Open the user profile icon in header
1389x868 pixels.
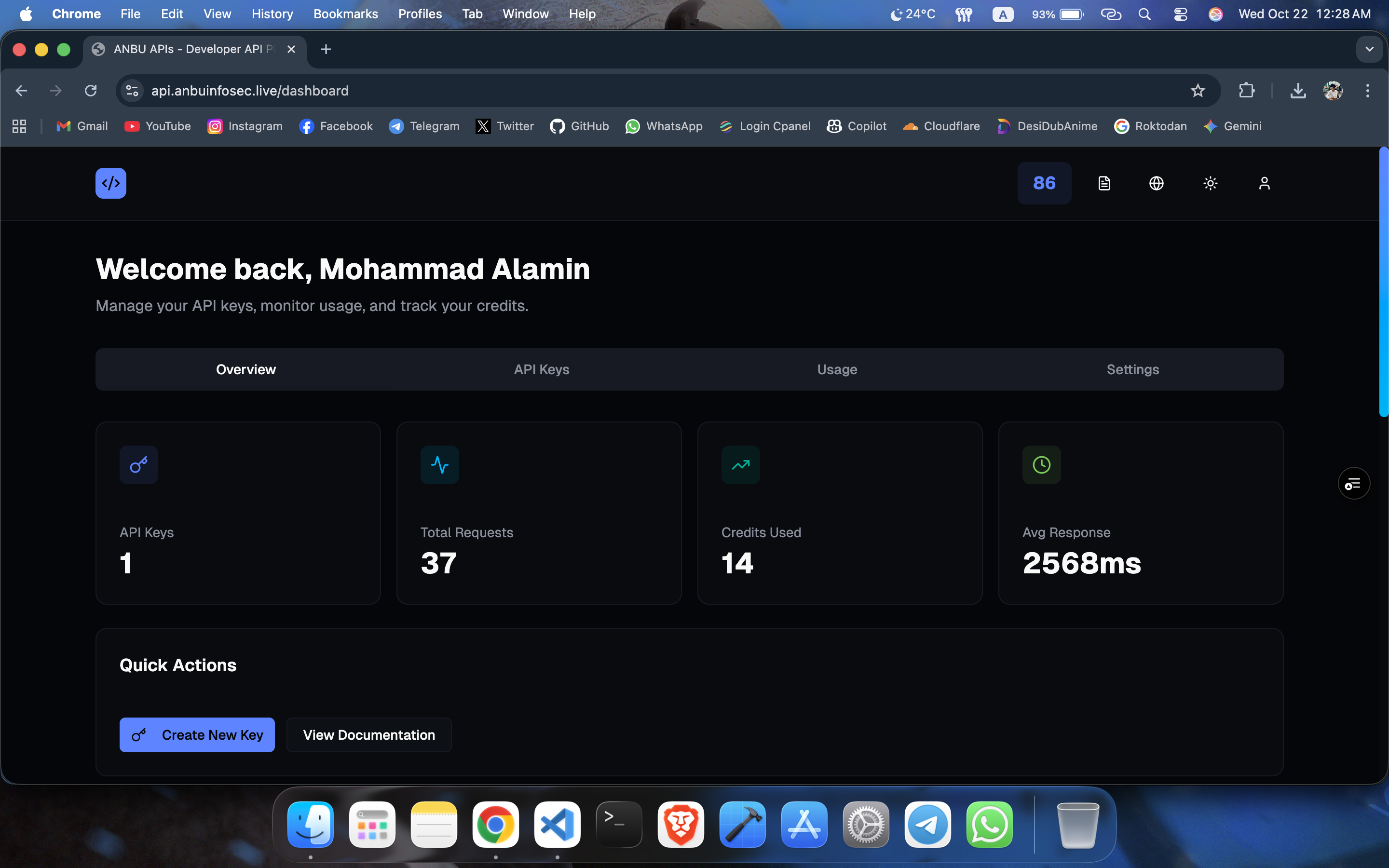pyautogui.click(x=1265, y=183)
